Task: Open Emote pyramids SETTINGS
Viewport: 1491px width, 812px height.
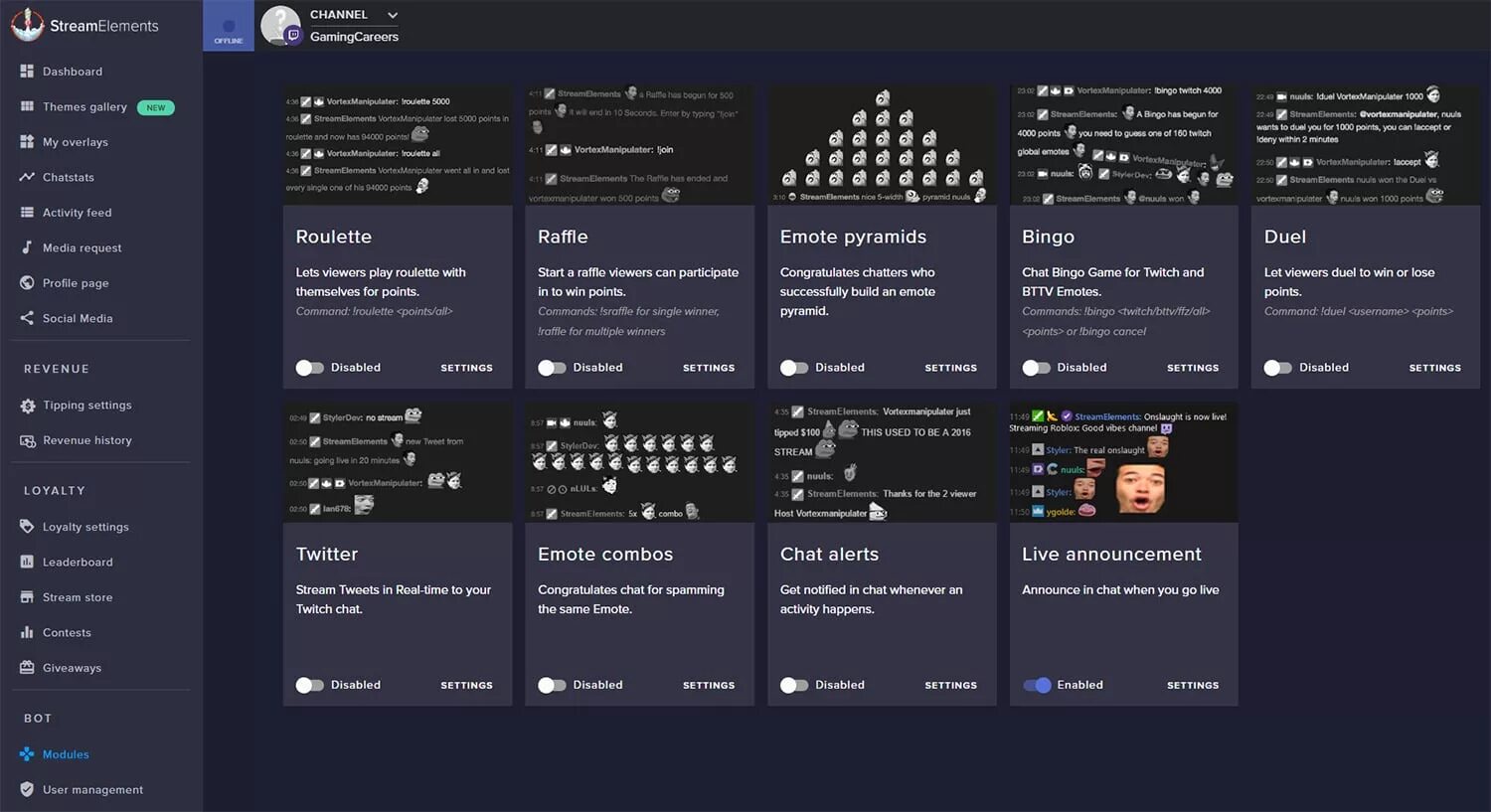Action: pos(951,368)
